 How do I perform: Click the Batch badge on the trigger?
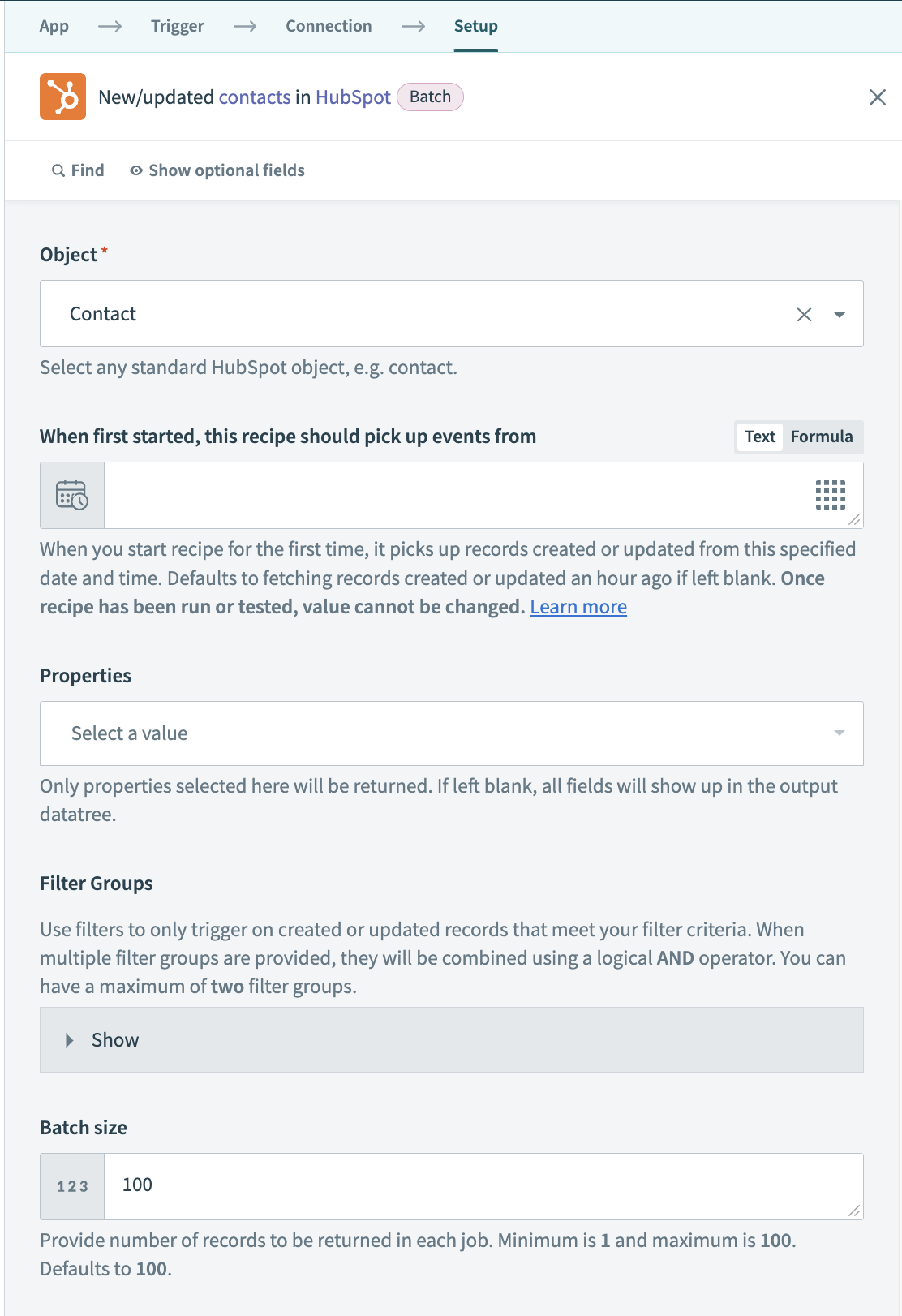click(x=430, y=97)
